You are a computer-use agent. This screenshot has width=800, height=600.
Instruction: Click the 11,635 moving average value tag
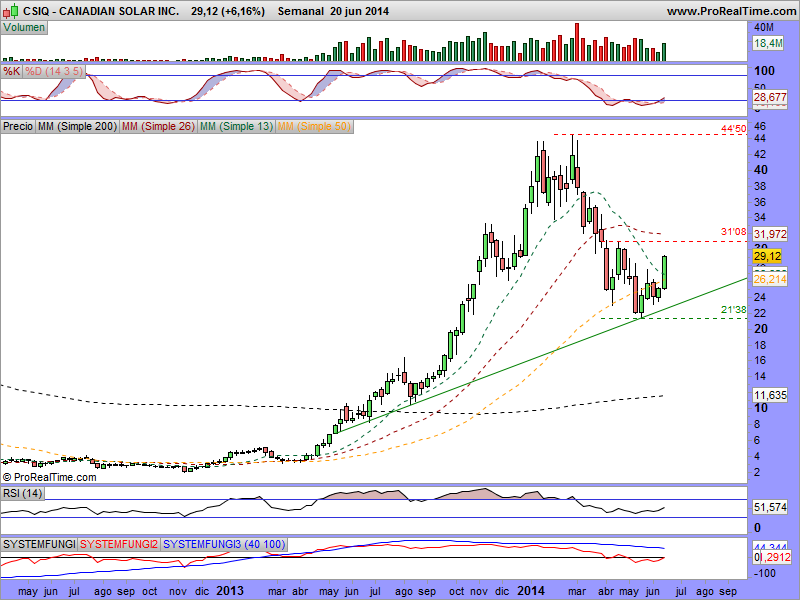coord(770,394)
